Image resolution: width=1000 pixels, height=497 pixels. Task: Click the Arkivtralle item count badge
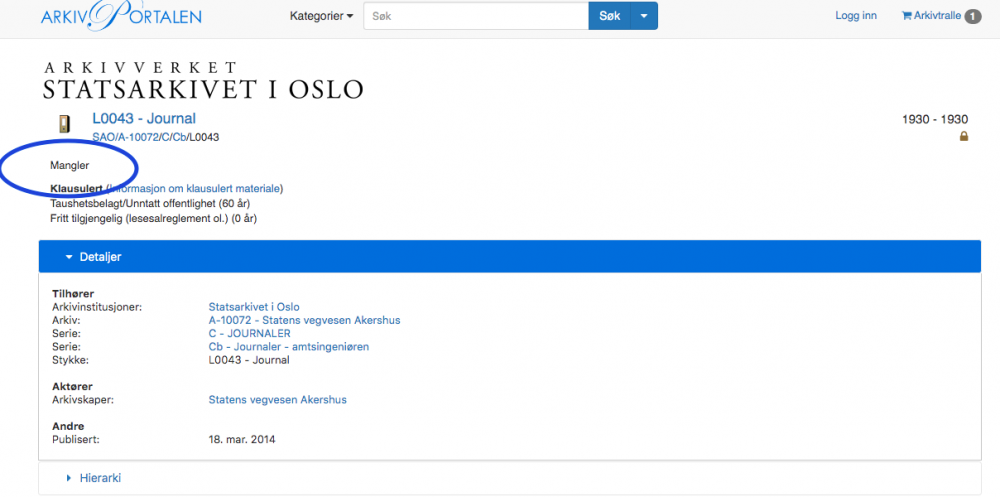click(972, 16)
